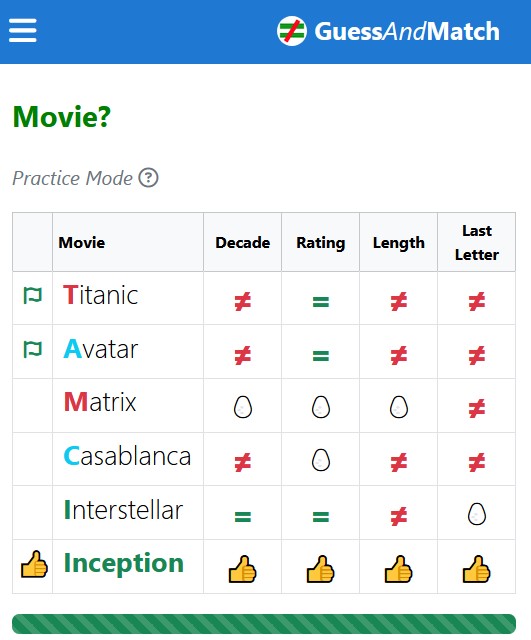Reveal the Length egg for Matrix

(x=399, y=407)
